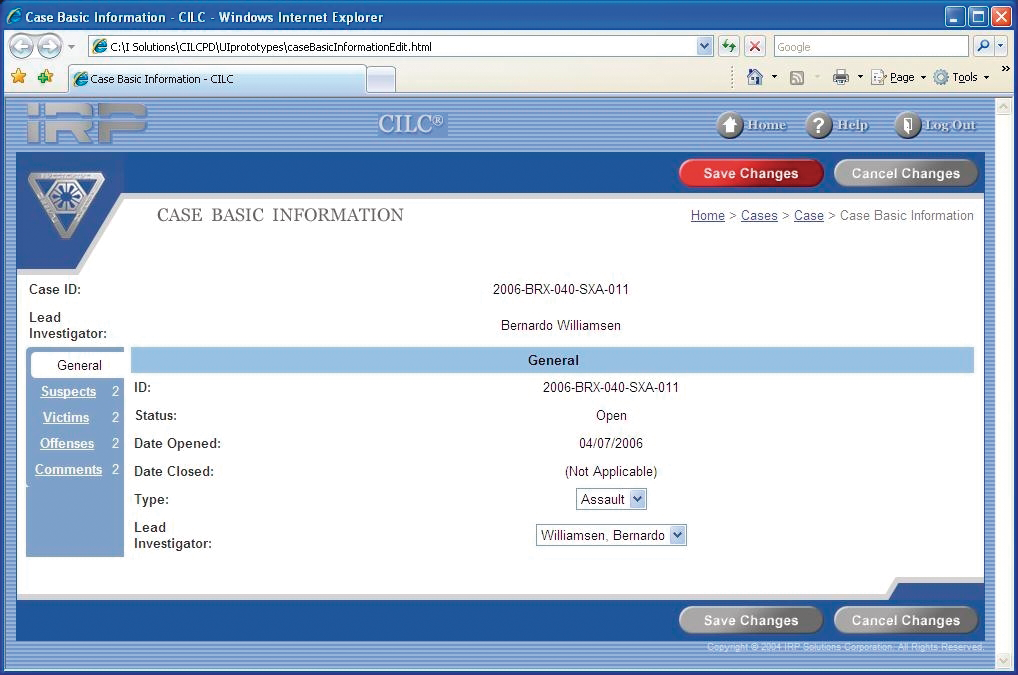Click the RSS feed icon
Screen dimensions: 1018x675
[795, 76]
